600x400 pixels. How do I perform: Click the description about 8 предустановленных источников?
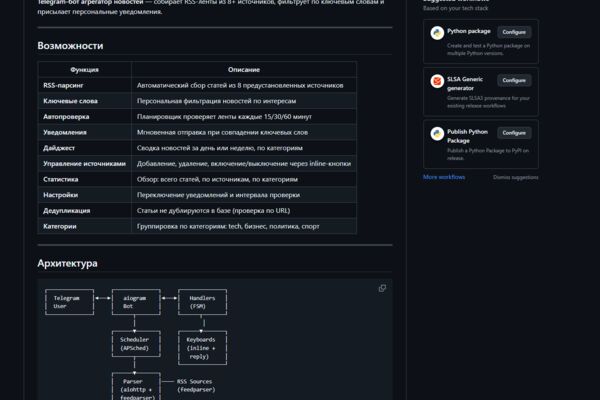tap(244, 85)
